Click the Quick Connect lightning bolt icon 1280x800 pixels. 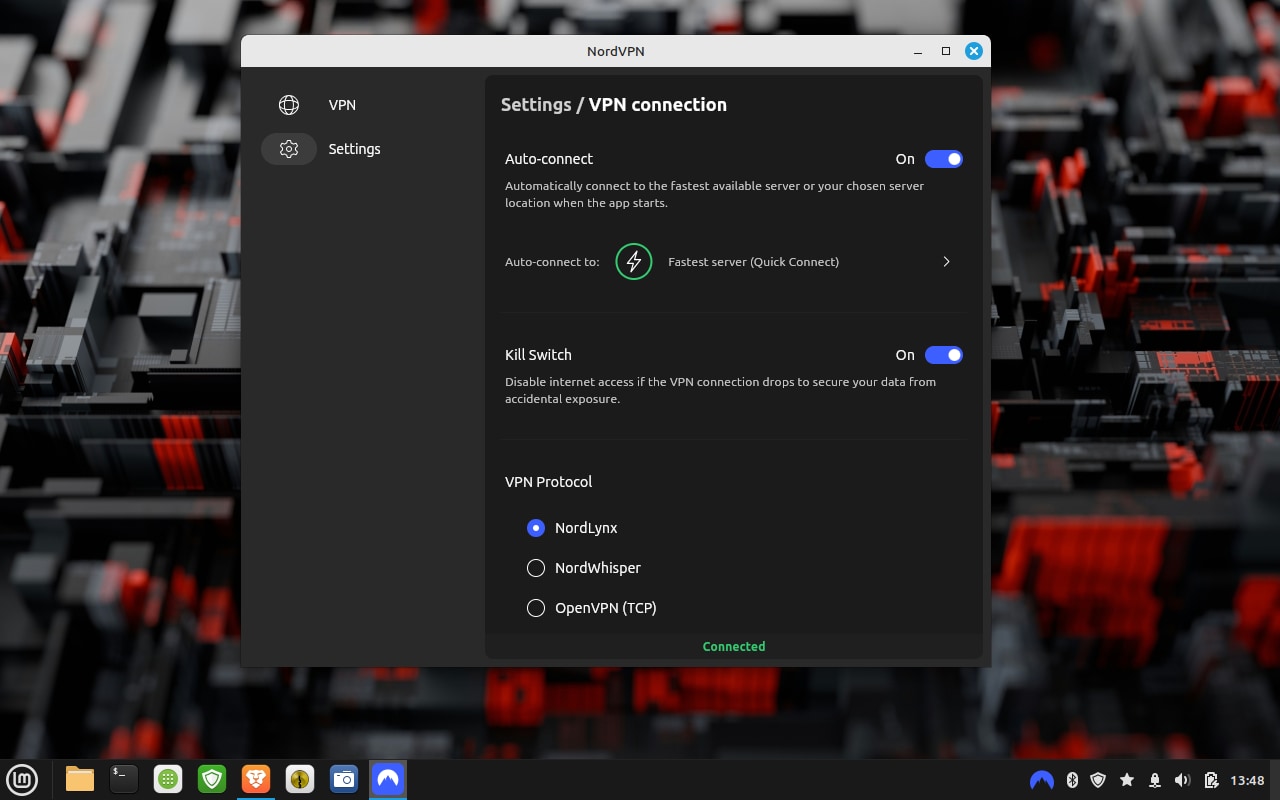tap(634, 262)
